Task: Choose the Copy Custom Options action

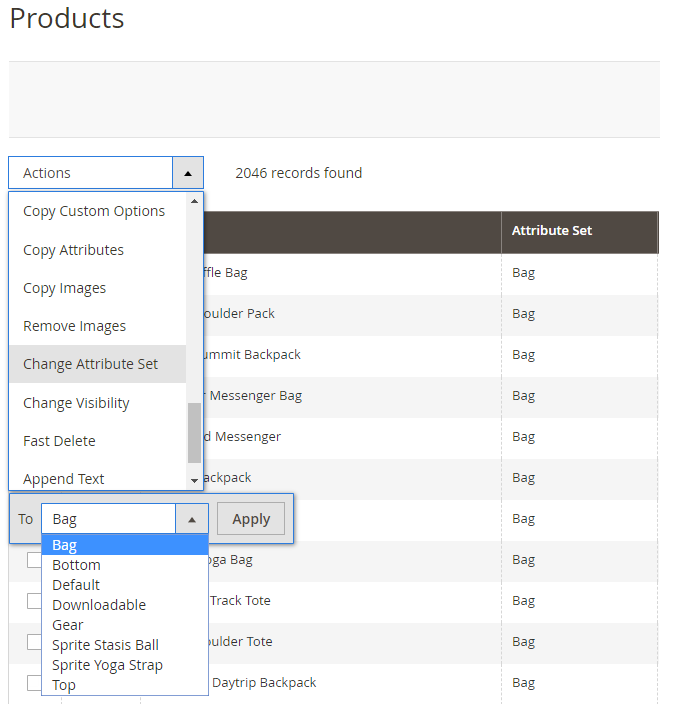Action: coord(94,211)
